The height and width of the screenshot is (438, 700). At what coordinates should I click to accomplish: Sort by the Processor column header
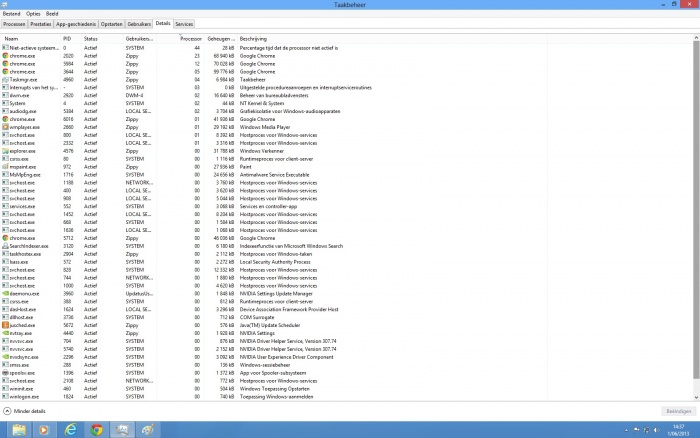click(180, 39)
